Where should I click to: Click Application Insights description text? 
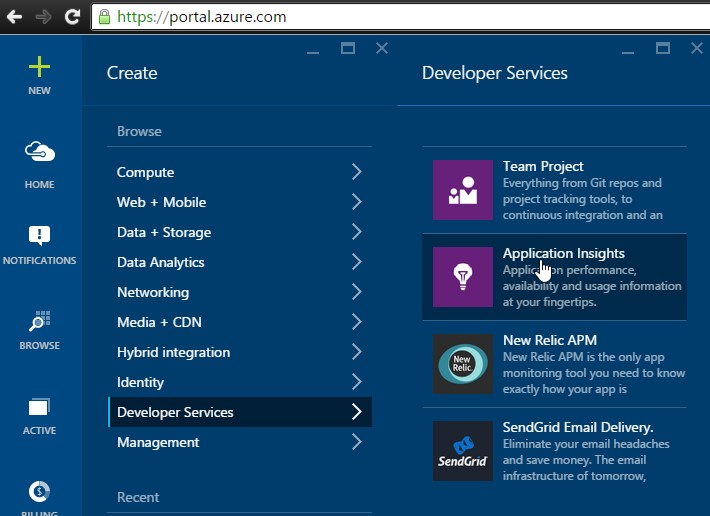coord(592,286)
